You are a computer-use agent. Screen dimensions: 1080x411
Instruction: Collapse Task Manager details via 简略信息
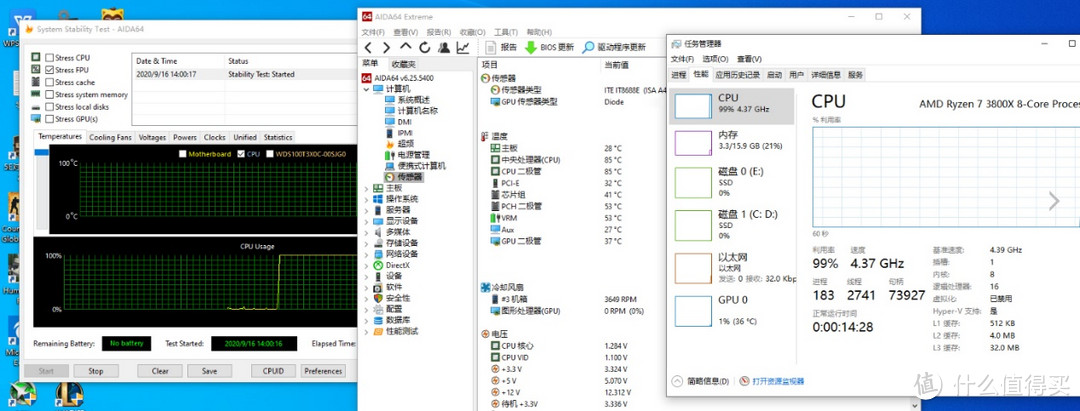click(700, 381)
